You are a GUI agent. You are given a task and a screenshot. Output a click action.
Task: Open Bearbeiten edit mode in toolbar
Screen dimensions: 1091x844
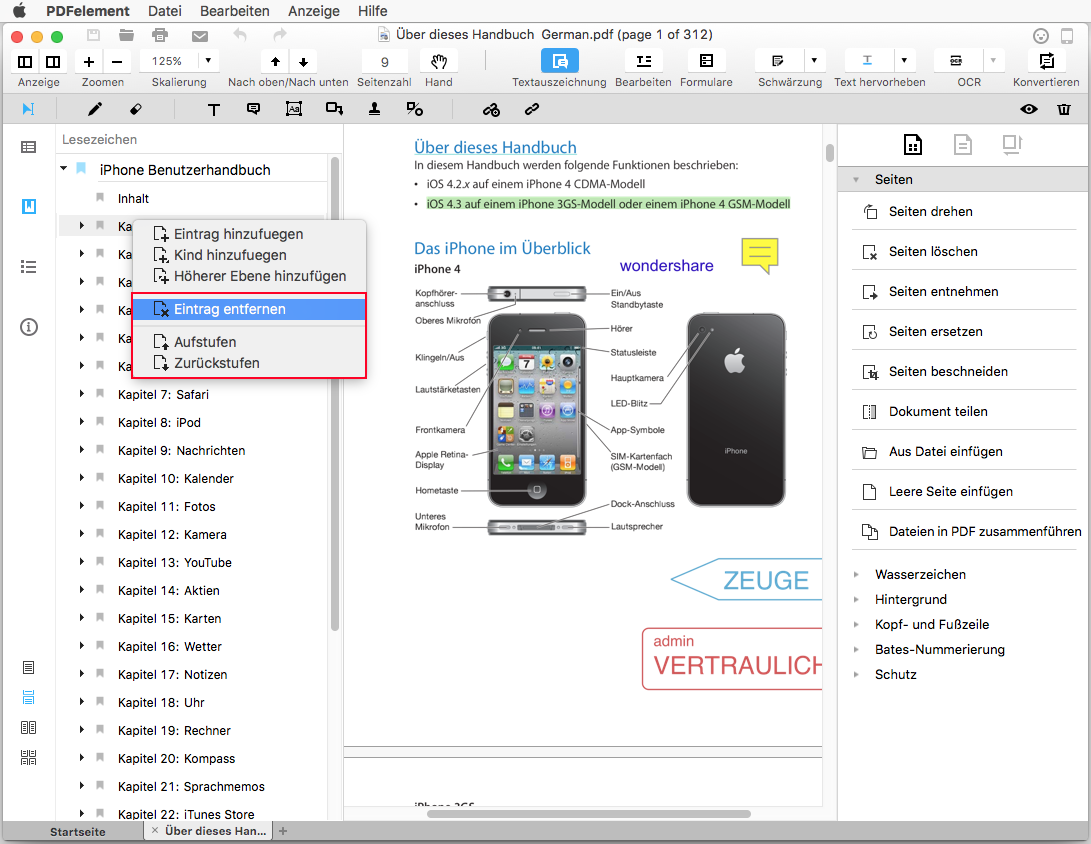pos(644,61)
